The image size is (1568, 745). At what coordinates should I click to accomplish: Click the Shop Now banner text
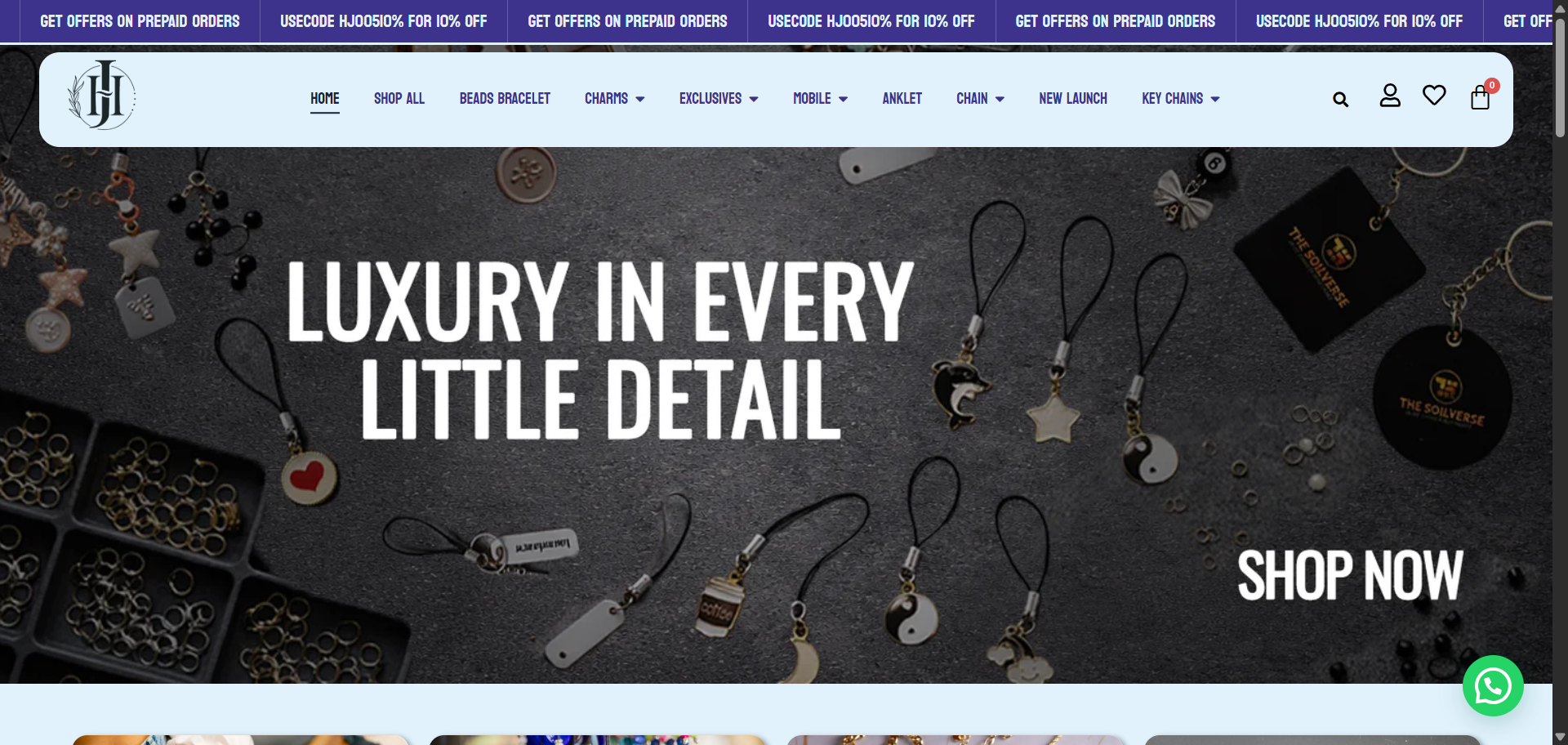pyautogui.click(x=1350, y=575)
